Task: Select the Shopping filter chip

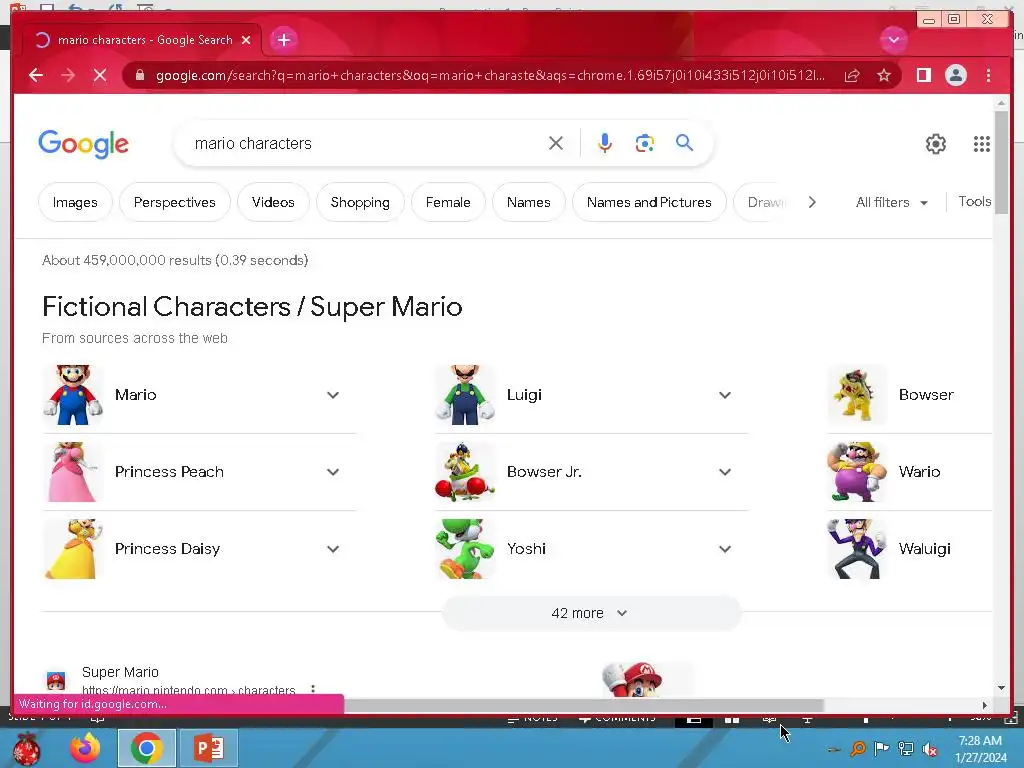Action: point(360,202)
